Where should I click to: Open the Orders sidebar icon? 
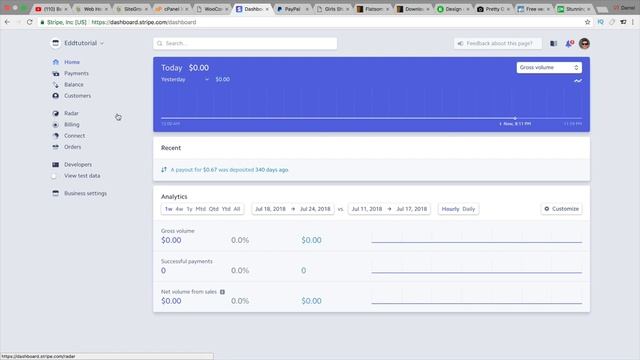pyautogui.click(x=56, y=147)
